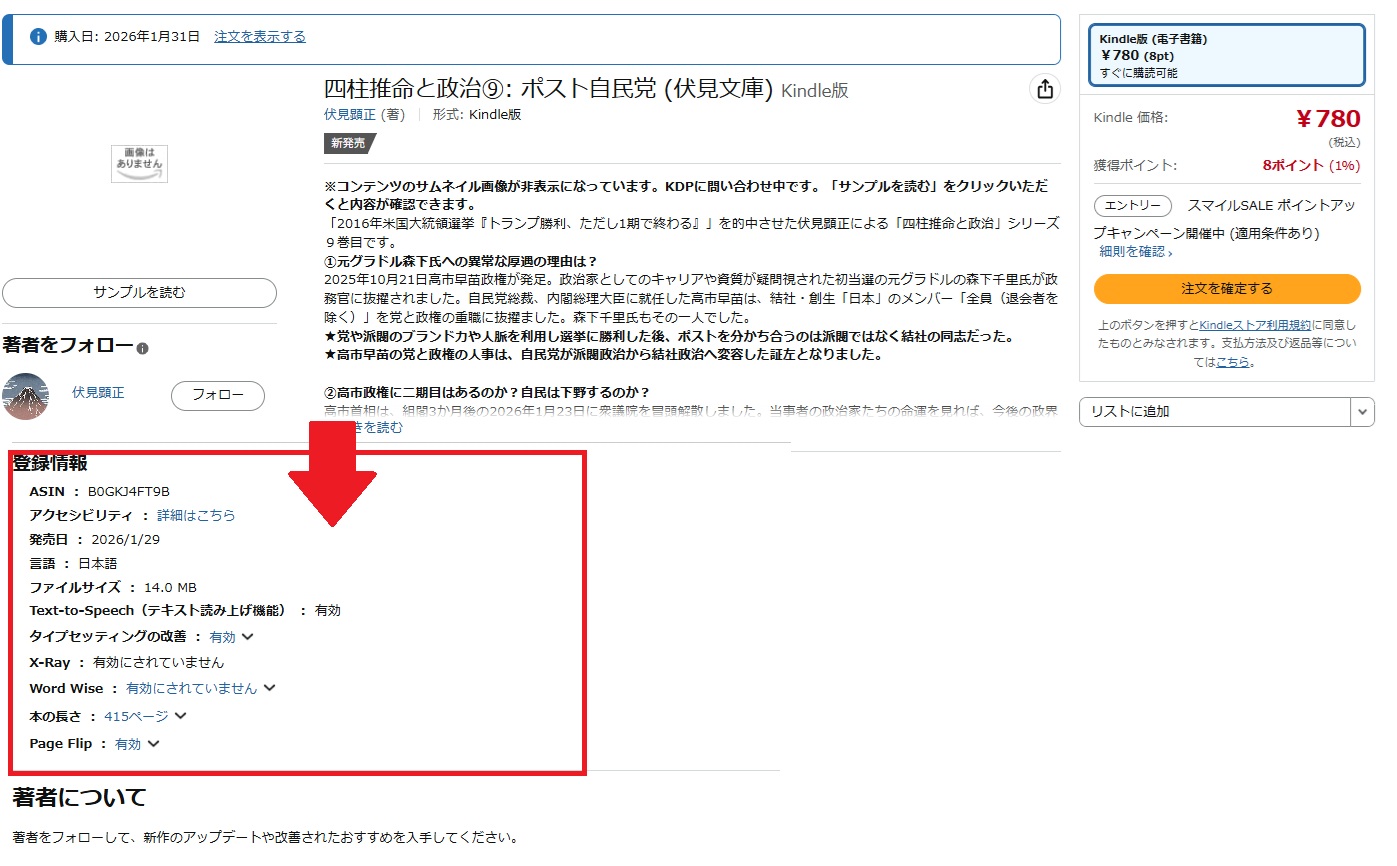Screen dimensions: 1397x866
Task: Select the Kindle版 (電子書籍) format option
Action: (x=1227, y=55)
